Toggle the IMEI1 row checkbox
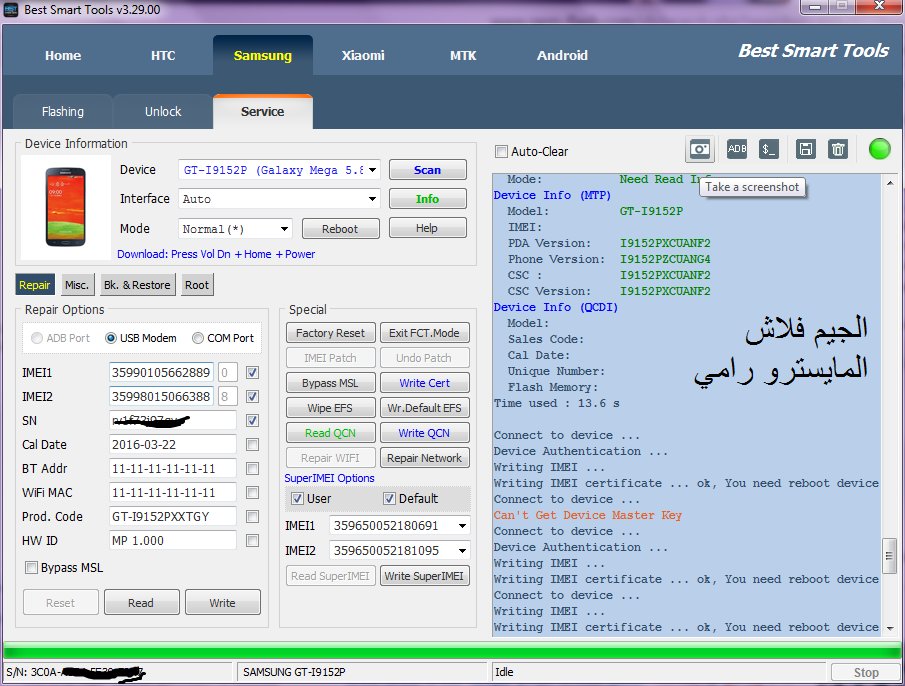Screen dimensions: 905x686 (252, 373)
